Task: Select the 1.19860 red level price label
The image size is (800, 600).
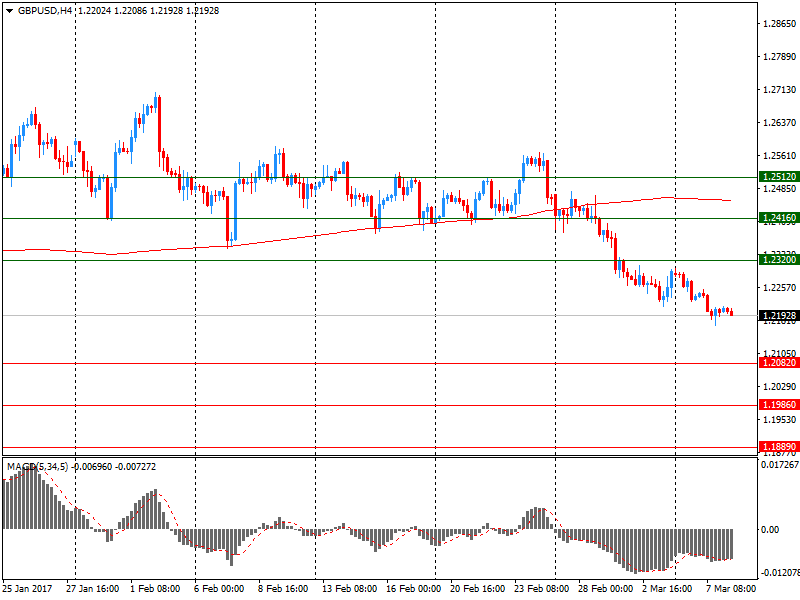Action: (x=779, y=405)
